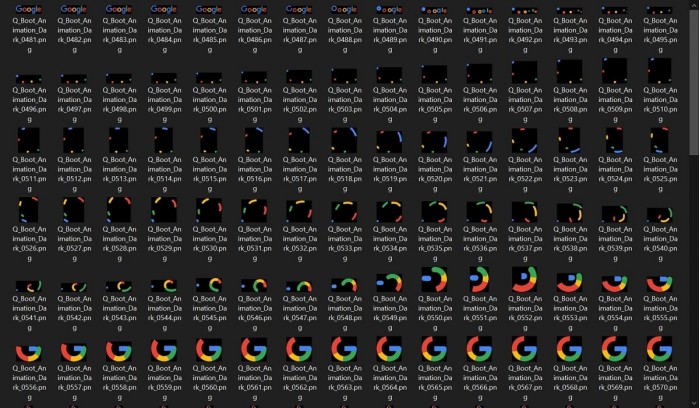Click the Q_Boot_Animation_Dark_0495.png file name
700x408 pixels.
[x=660, y=35]
